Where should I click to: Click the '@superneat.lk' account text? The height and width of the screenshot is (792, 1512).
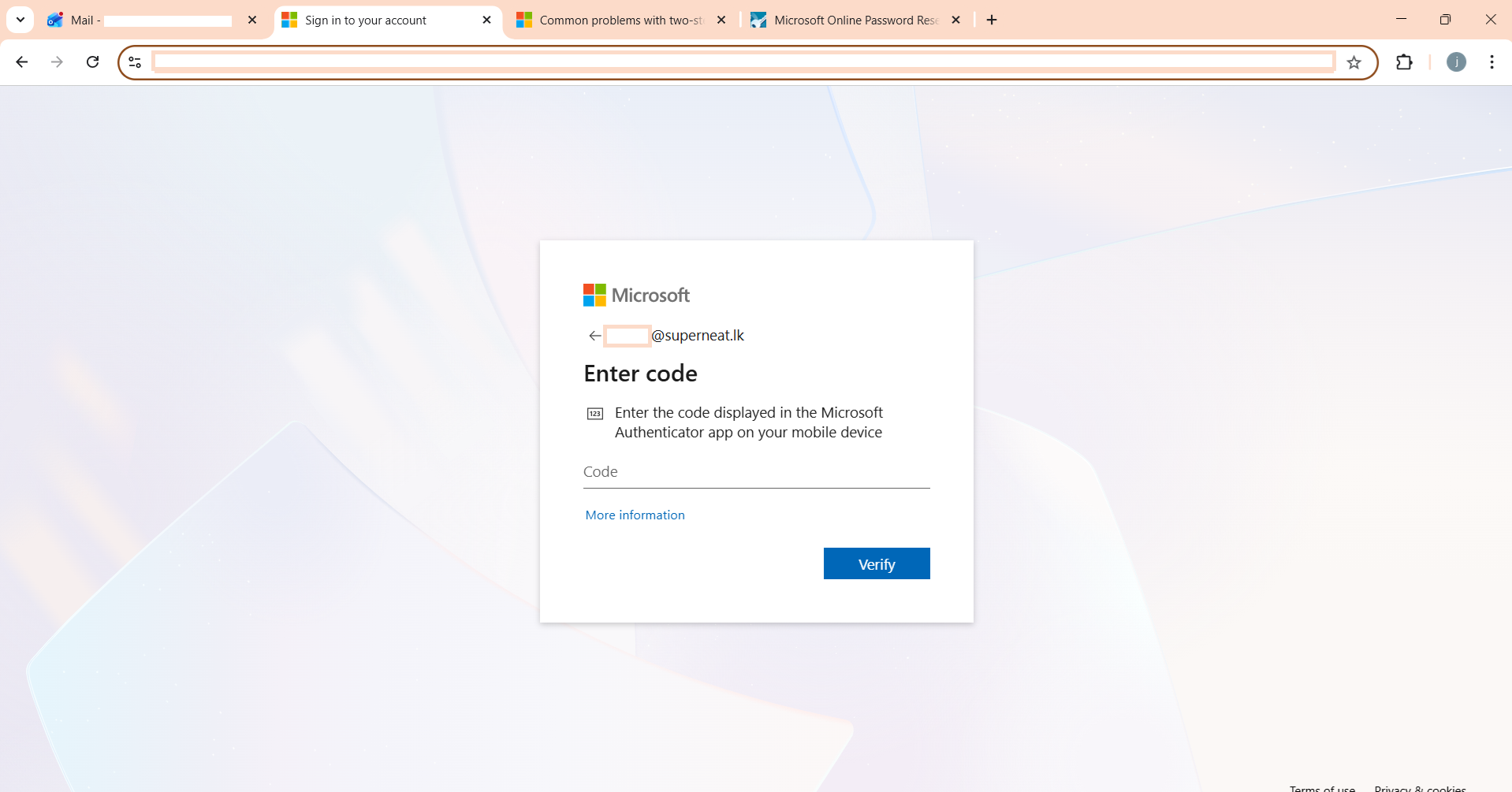coord(698,336)
